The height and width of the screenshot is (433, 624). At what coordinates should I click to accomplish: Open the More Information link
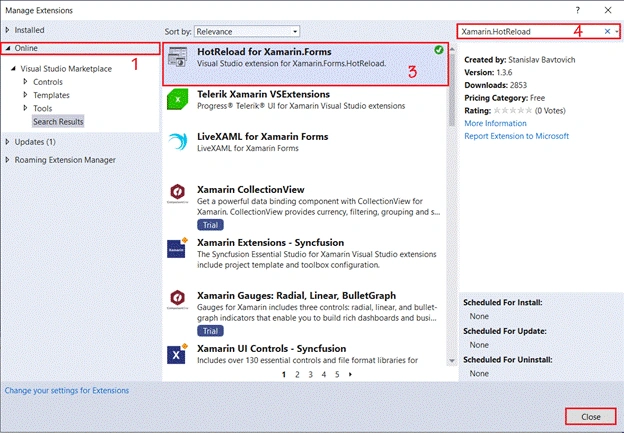click(495, 123)
